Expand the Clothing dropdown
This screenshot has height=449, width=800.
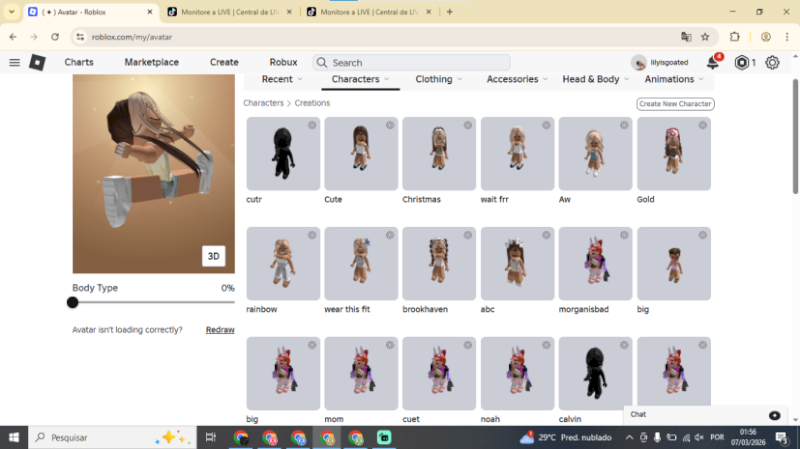(439, 79)
